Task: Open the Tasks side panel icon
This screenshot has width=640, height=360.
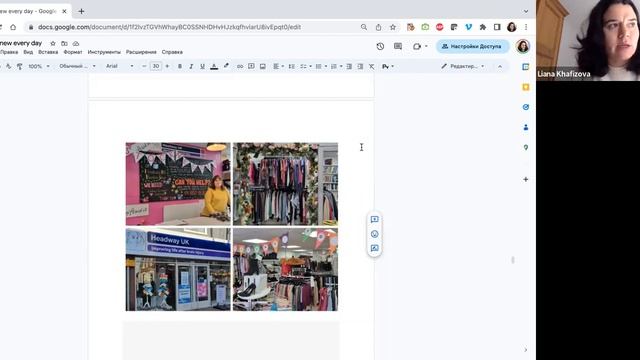Action: click(526, 107)
